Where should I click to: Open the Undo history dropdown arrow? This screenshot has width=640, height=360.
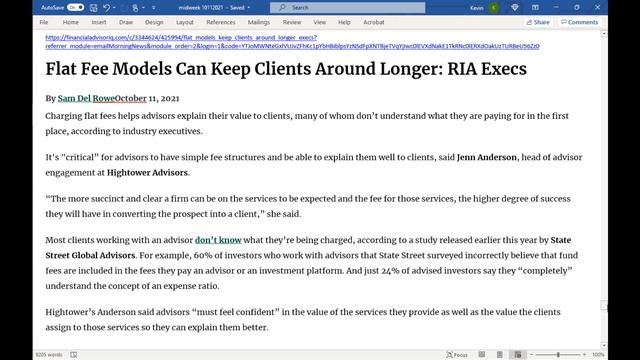pyautogui.click(x=114, y=7)
